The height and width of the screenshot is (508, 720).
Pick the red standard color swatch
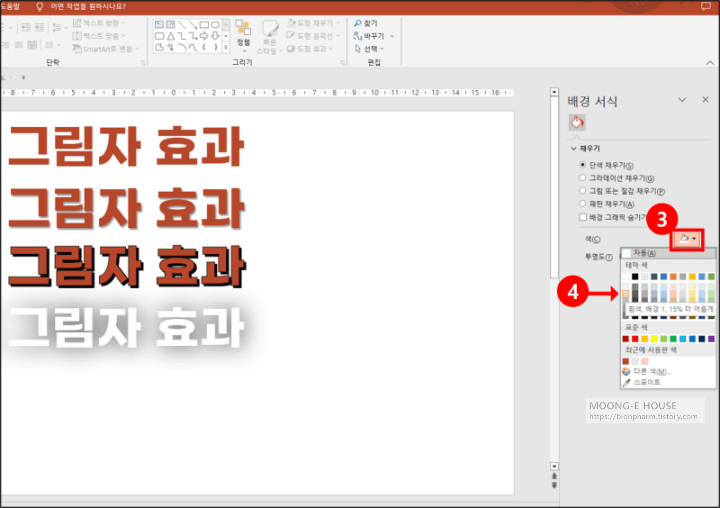coord(635,339)
